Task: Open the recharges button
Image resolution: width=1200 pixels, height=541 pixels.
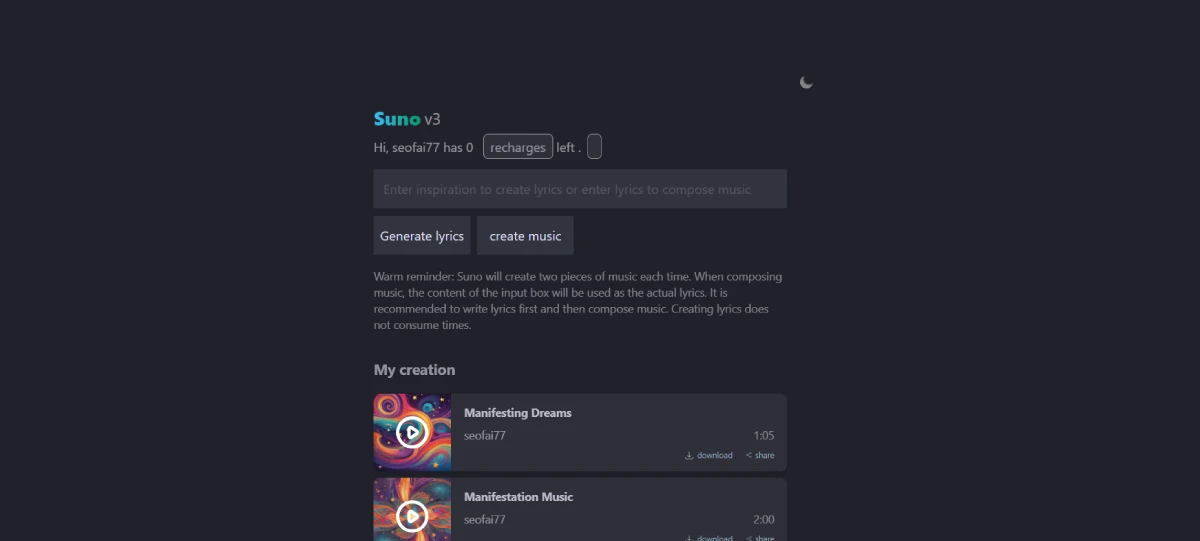Action: tap(518, 147)
